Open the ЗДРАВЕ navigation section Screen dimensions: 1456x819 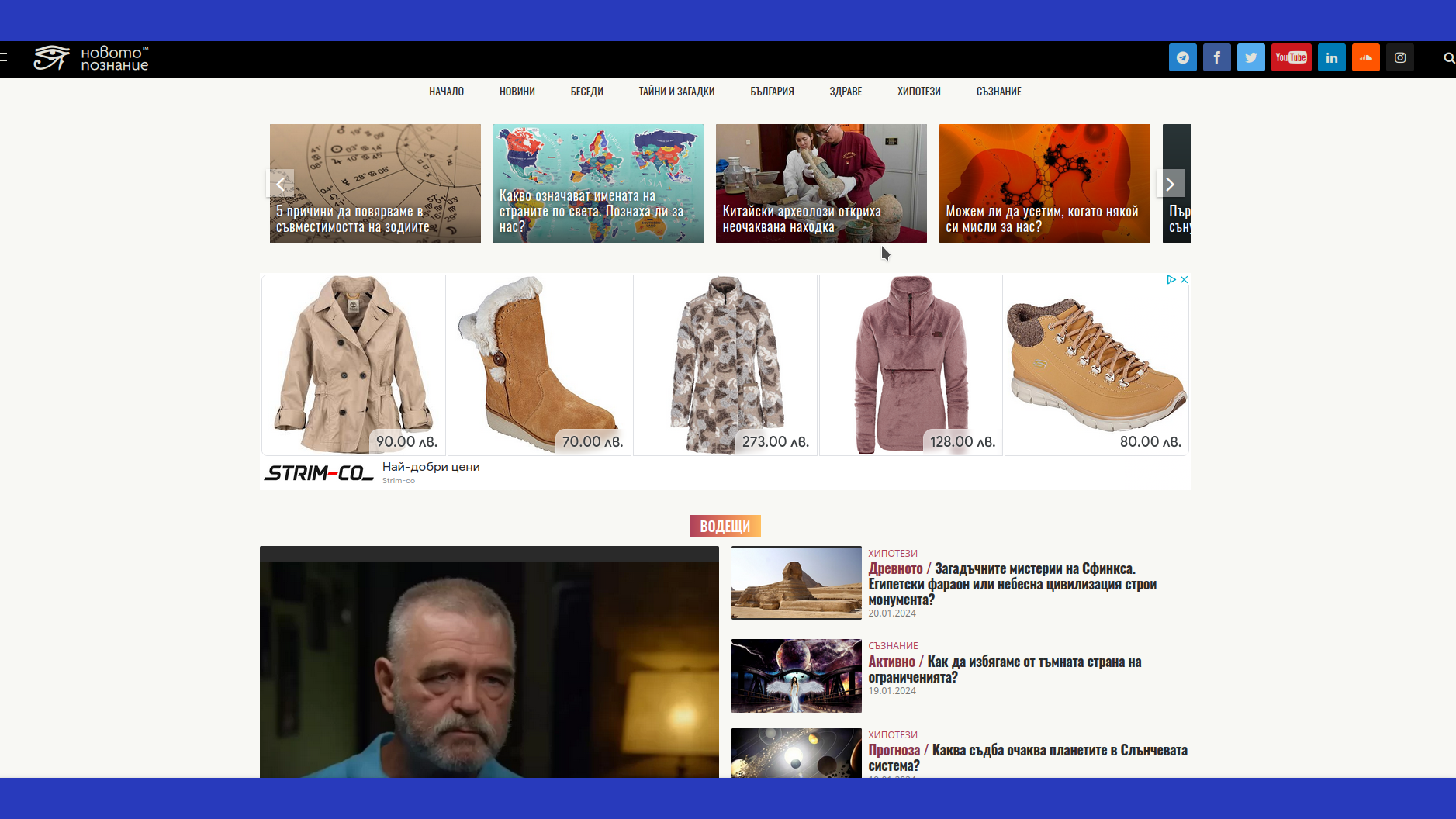pyautogui.click(x=846, y=92)
